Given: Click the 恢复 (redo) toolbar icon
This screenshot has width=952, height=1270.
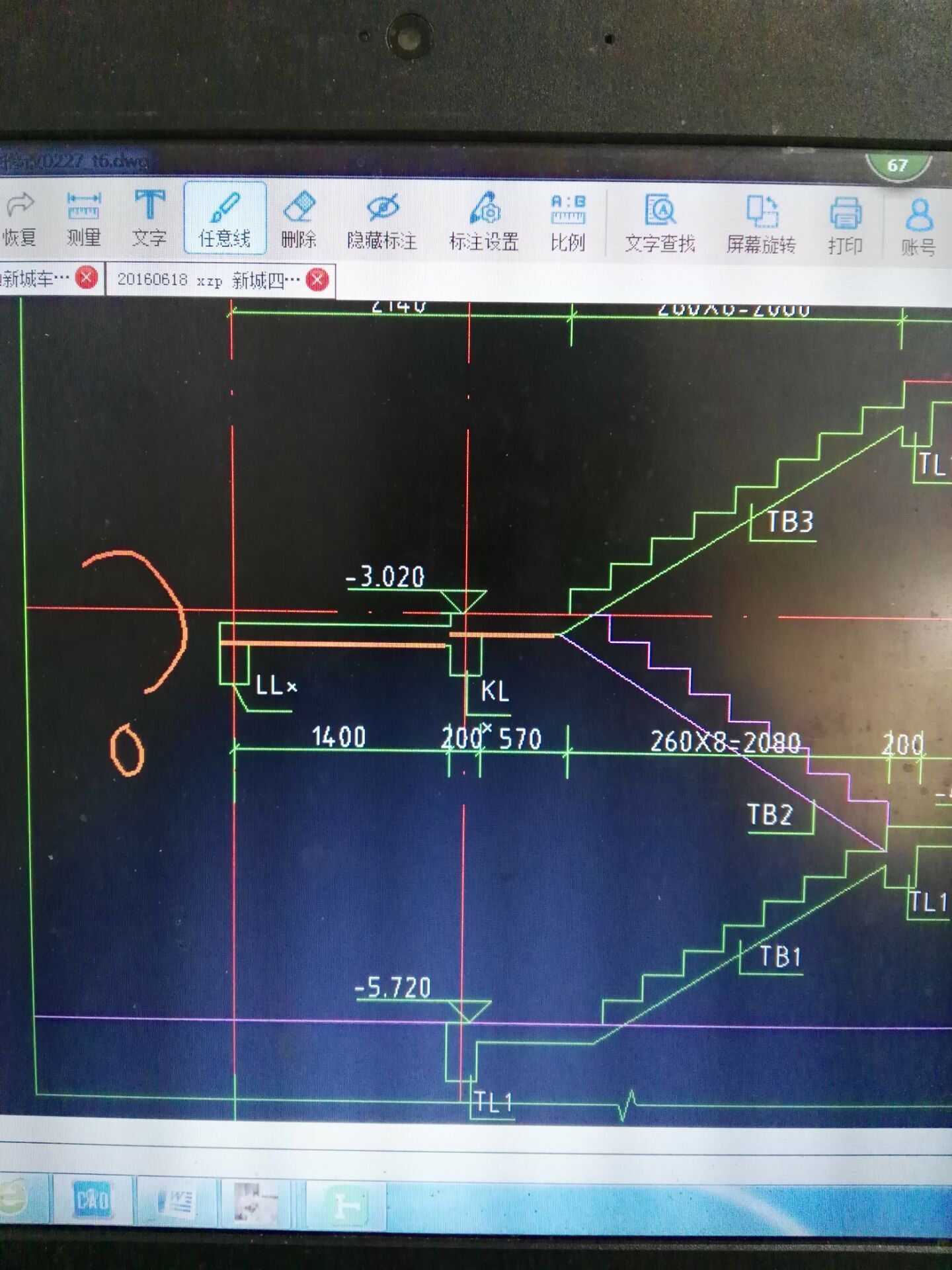Looking at the screenshot, I should (19, 218).
